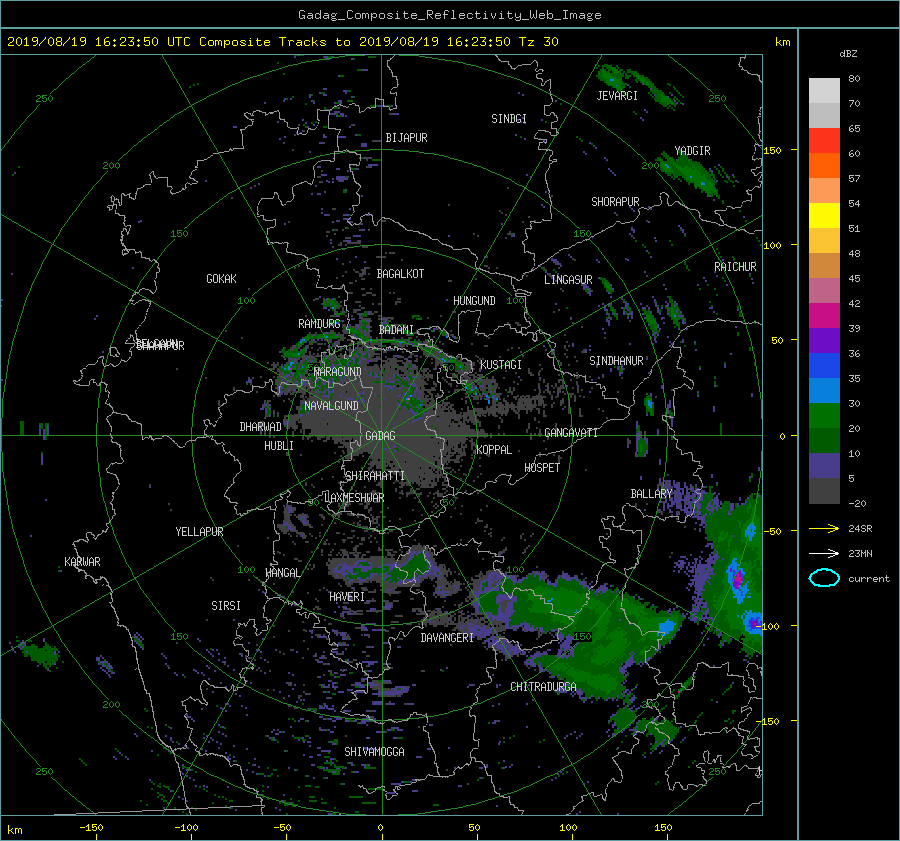
Task: Click the -150 mark on bottom axis
Action: pos(91,827)
